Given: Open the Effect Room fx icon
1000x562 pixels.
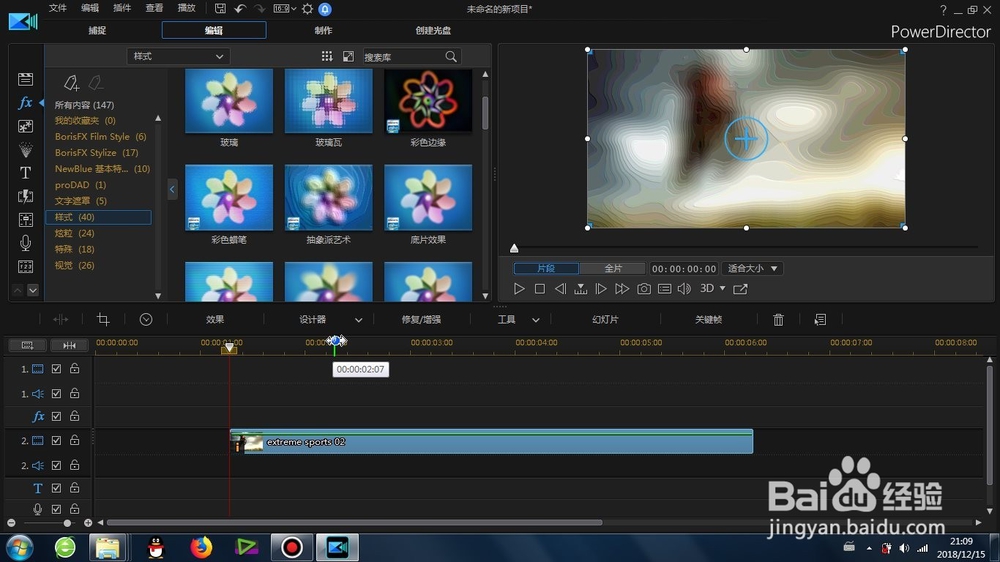Looking at the screenshot, I should (26, 102).
